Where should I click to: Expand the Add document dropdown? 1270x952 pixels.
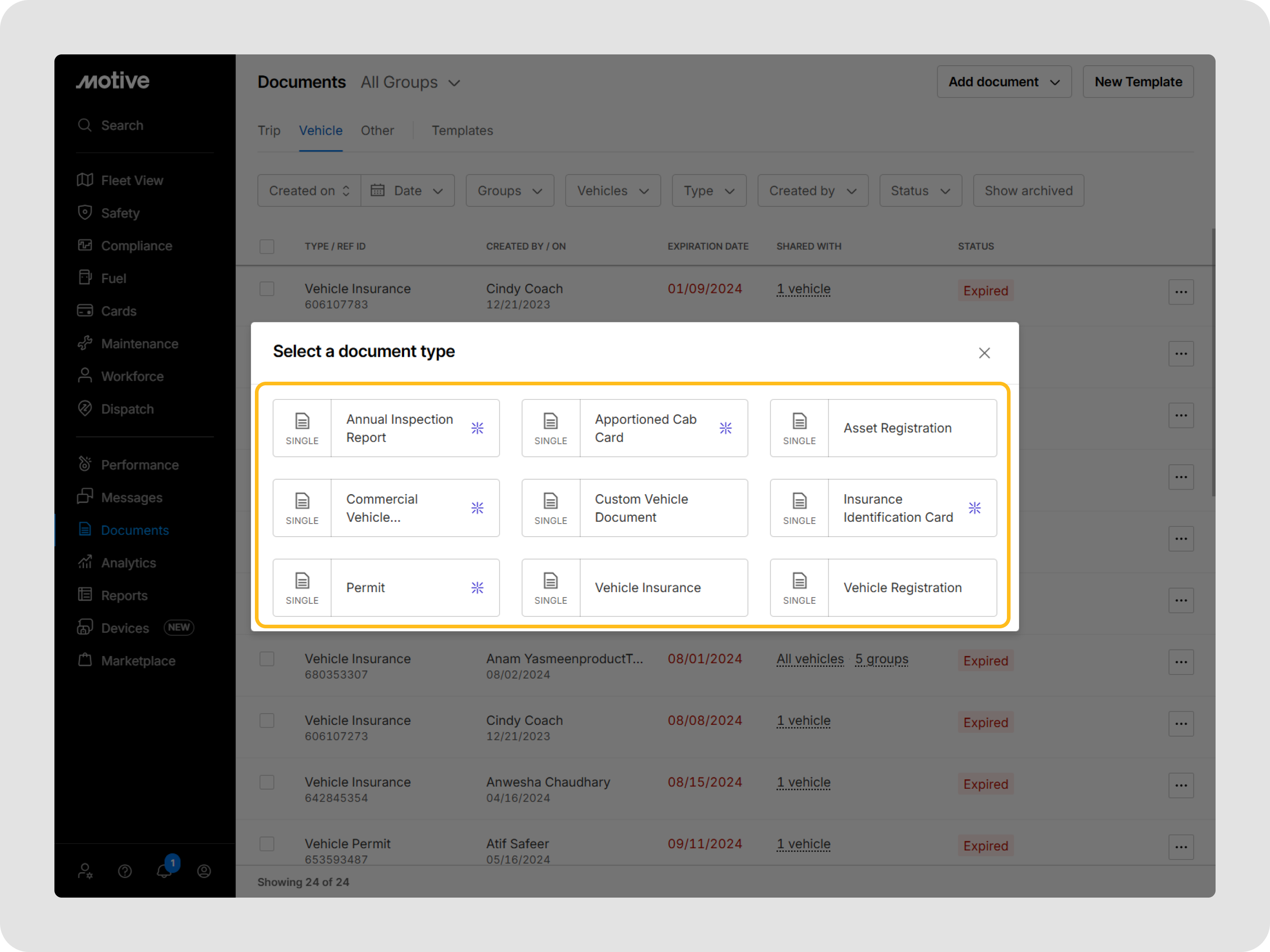pyautogui.click(x=1004, y=82)
